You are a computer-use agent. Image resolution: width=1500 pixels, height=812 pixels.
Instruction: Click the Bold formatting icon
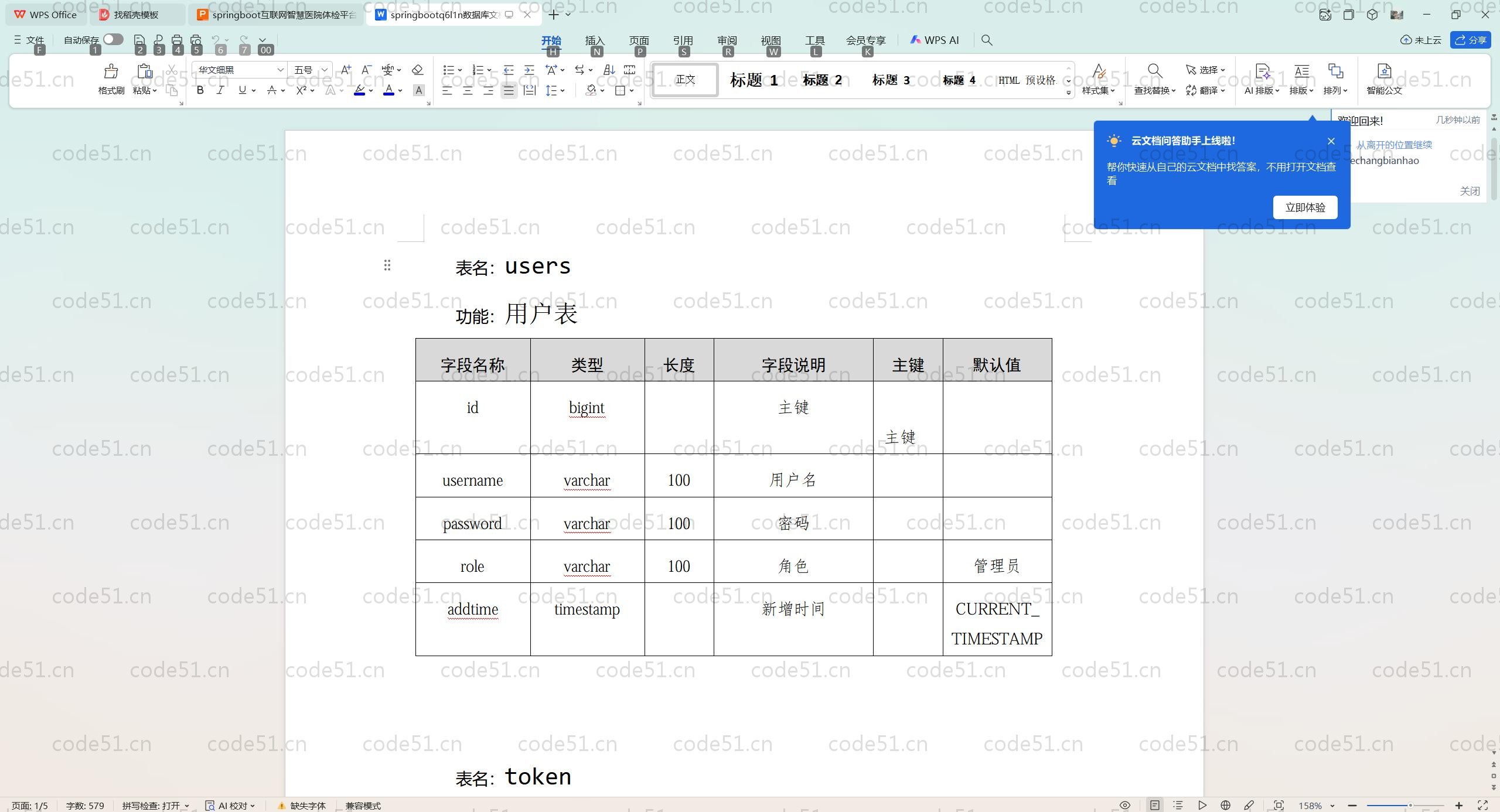[x=200, y=90]
